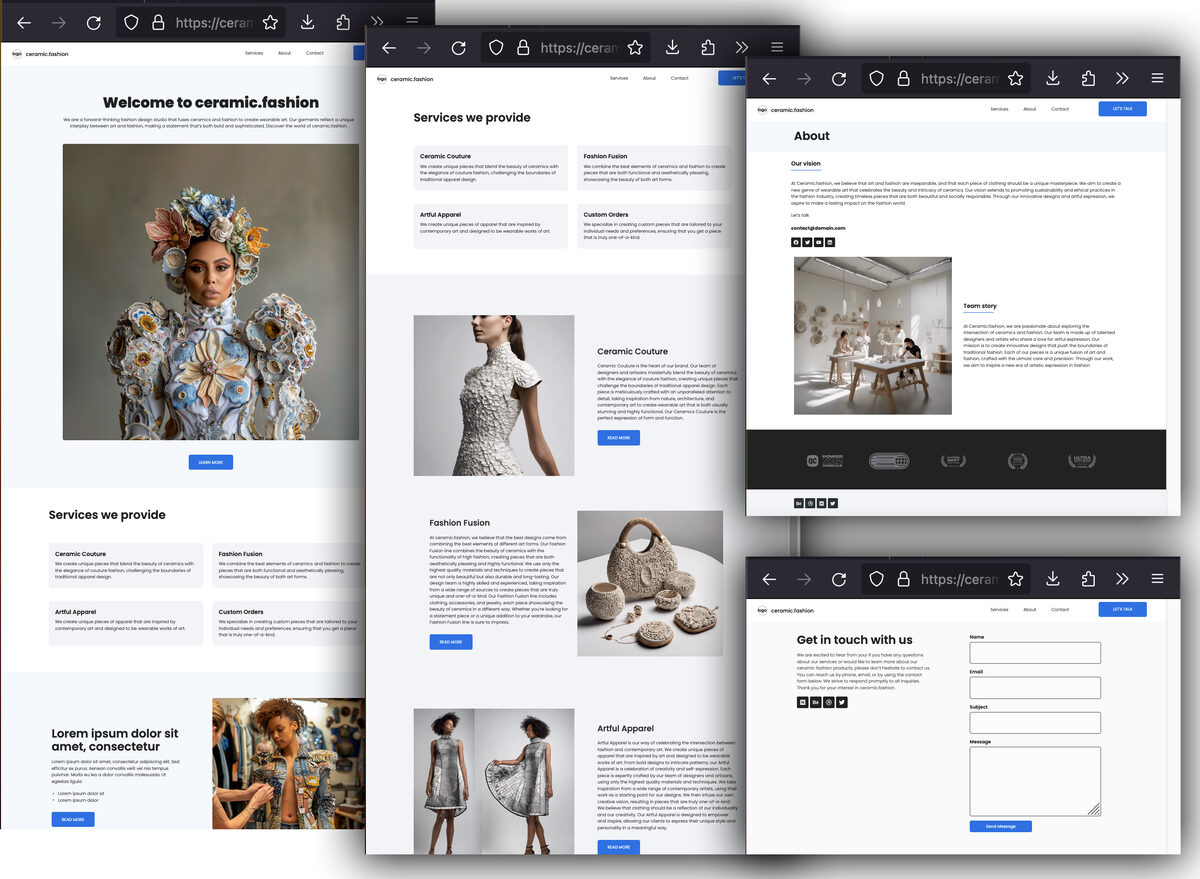Click the ceramic.fashion logo in the Services window
The image size is (1200, 879).
405,78
